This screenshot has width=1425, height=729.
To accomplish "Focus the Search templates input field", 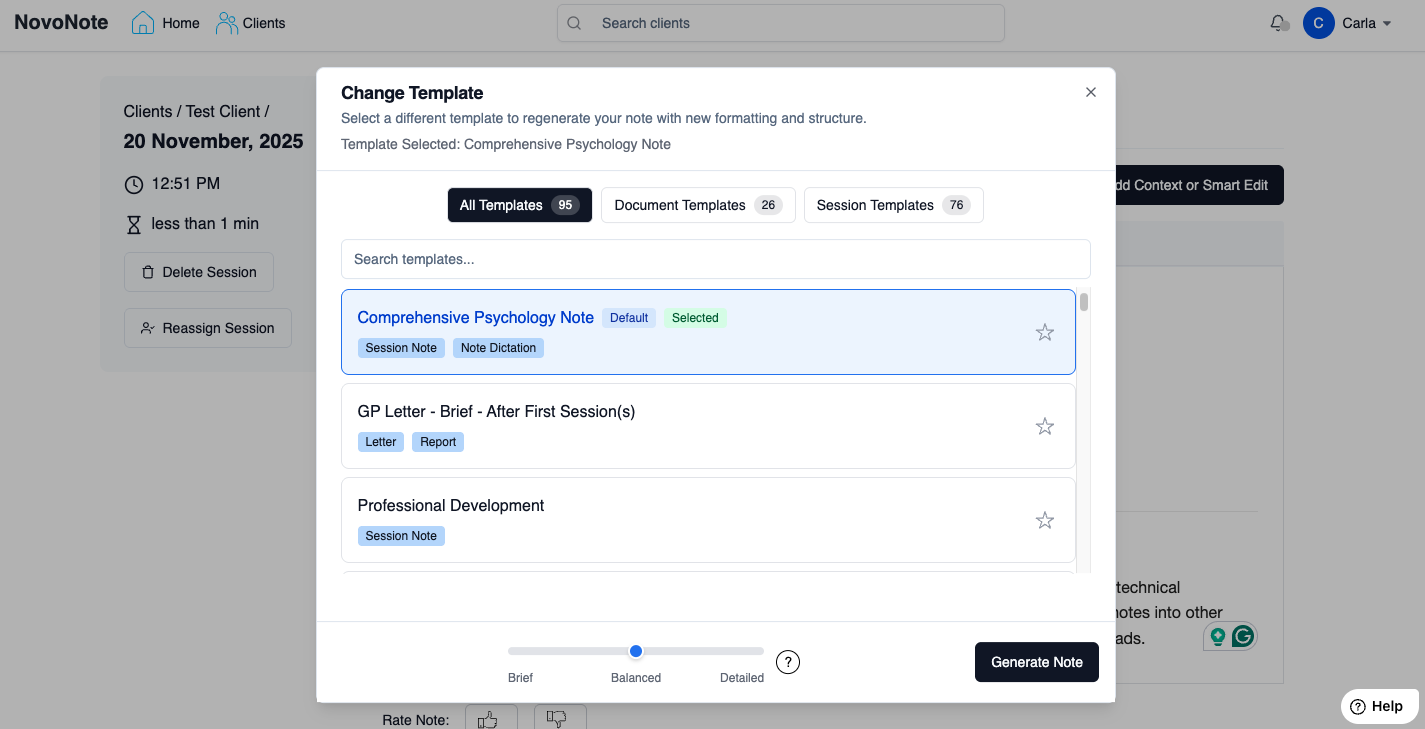I will pyautogui.click(x=715, y=259).
